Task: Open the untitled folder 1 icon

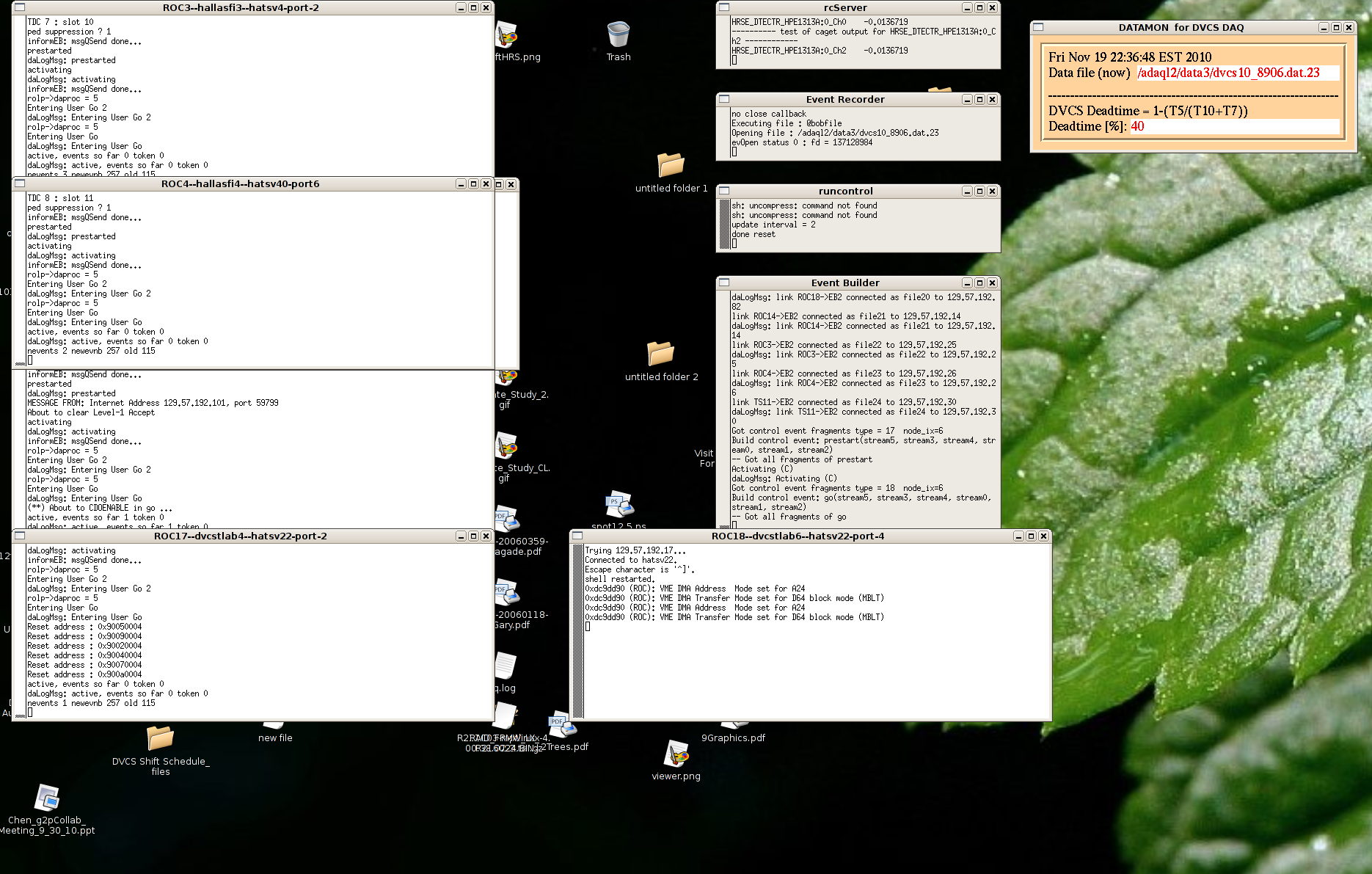Action: pos(671,165)
